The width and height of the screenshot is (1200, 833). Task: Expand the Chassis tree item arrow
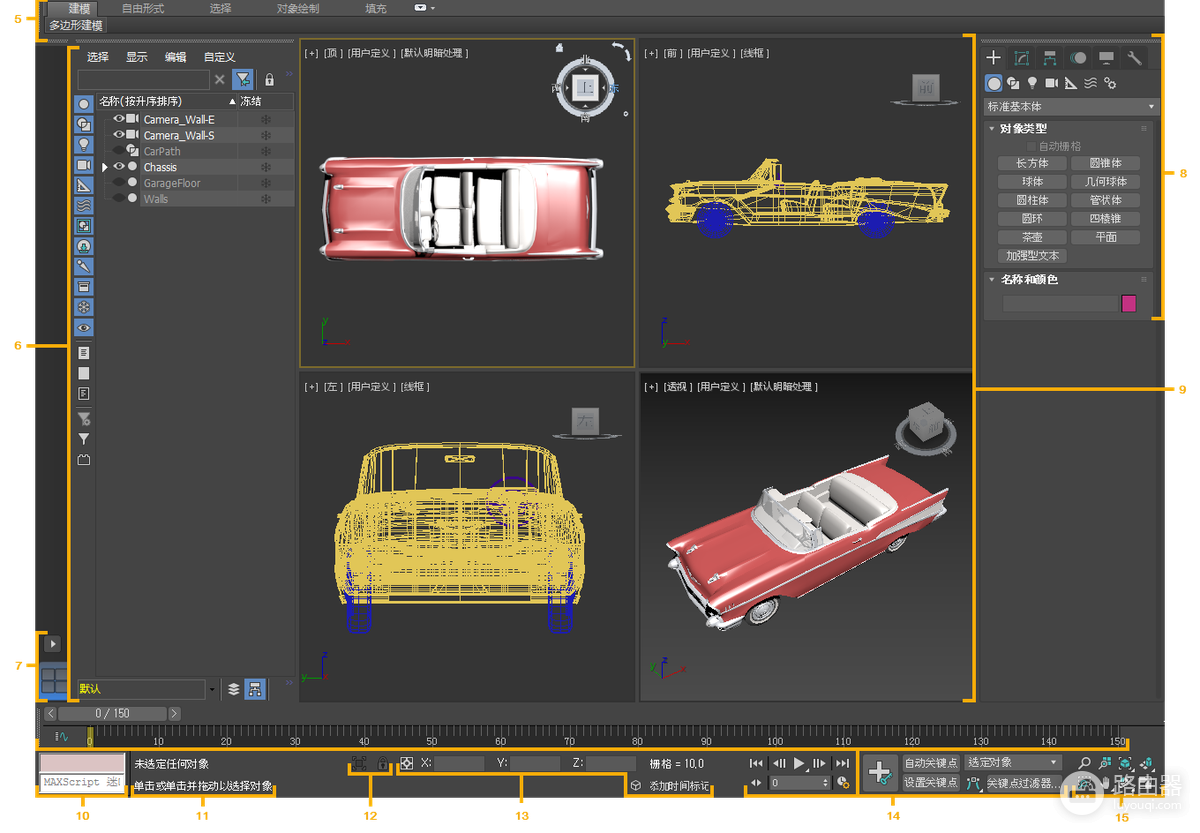pyautogui.click(x=104, y=167)
